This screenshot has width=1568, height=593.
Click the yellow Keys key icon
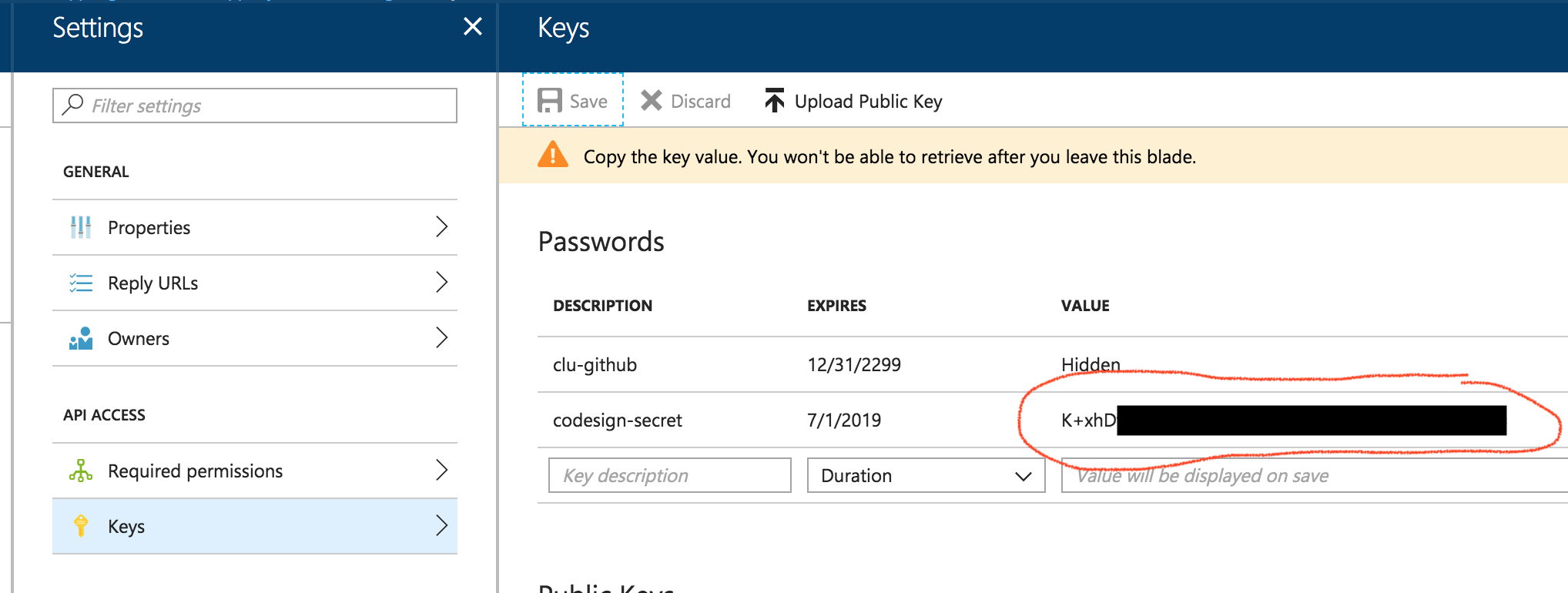click(x=81, y=526)
